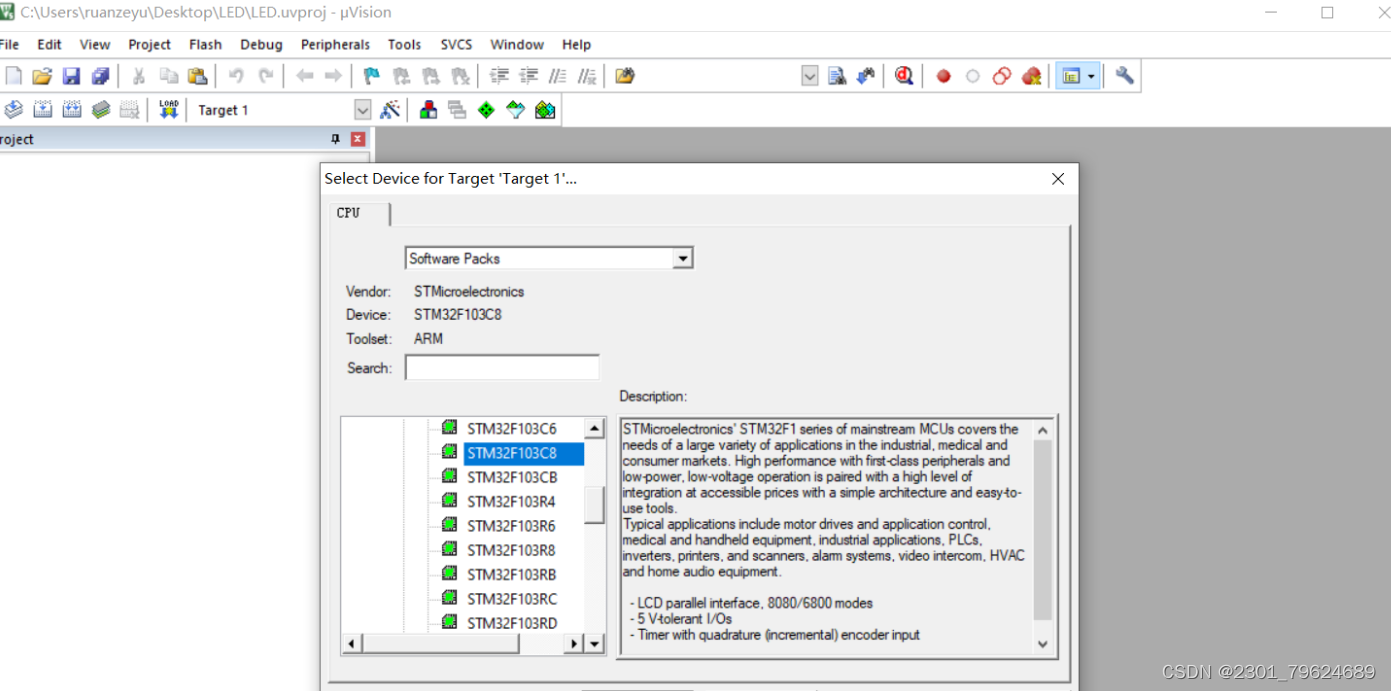
Task: Open SVCS menu
Action: pos(456,44)
